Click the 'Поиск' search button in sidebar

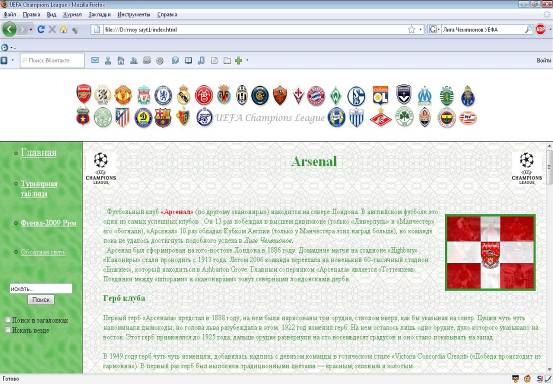point(41,300)
